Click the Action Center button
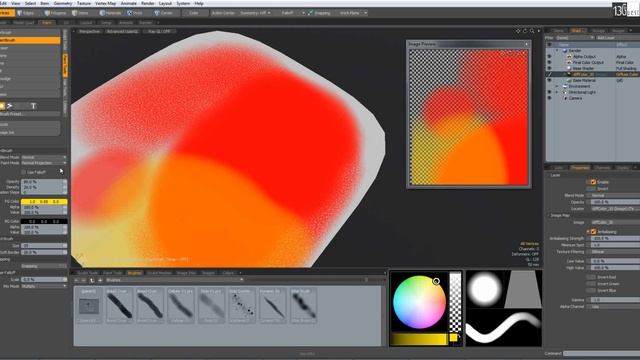Screen dimensions: 640x360 (223, 13)
